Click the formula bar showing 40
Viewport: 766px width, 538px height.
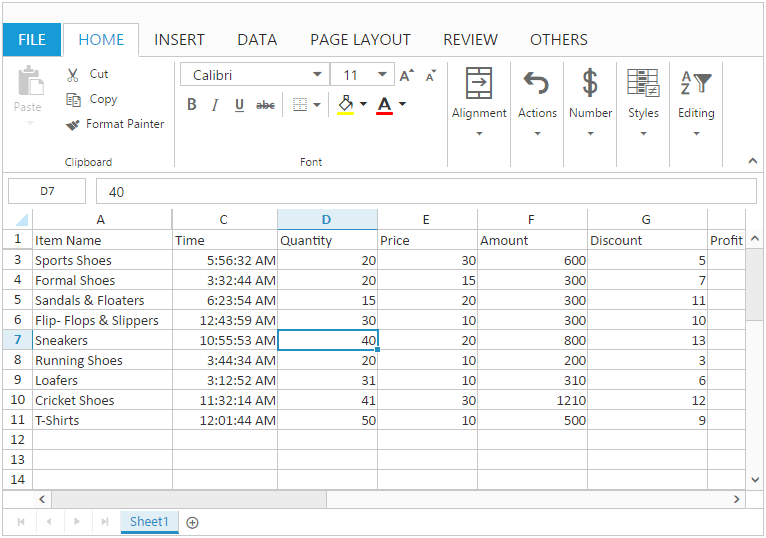coord(426,191)
